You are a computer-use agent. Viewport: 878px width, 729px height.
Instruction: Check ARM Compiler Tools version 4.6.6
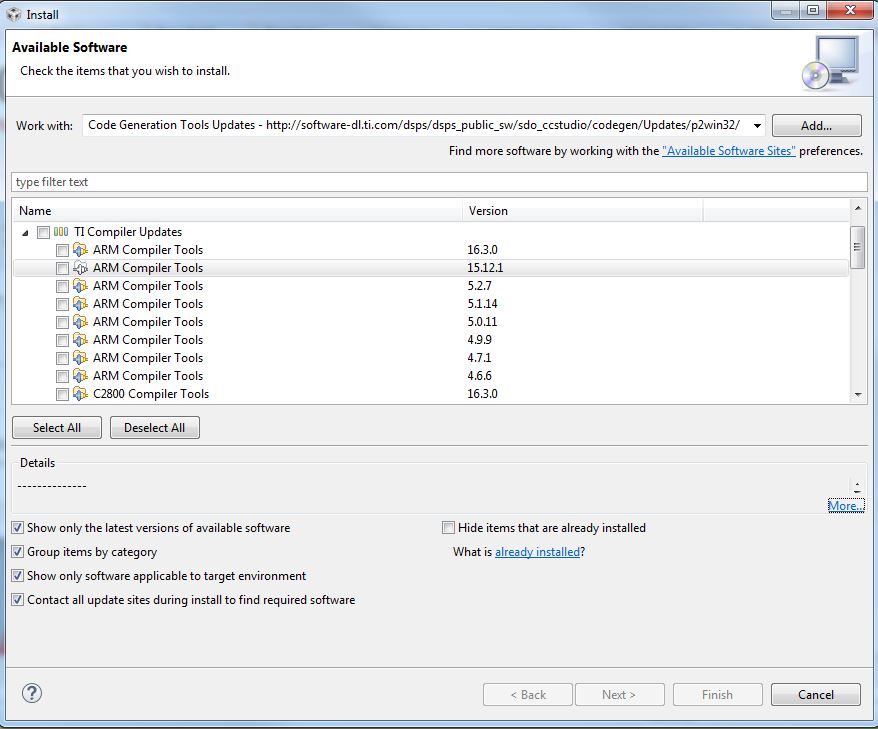62,376
